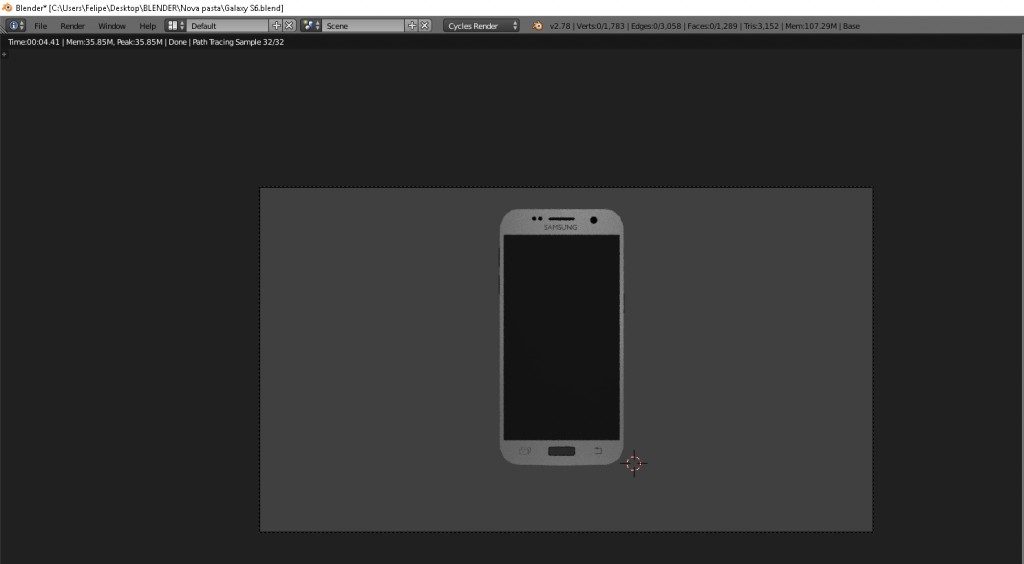Click the Faces:0/1,289 statistic
The height and width of the screenshot is (564, 1024).
[712, 26]
